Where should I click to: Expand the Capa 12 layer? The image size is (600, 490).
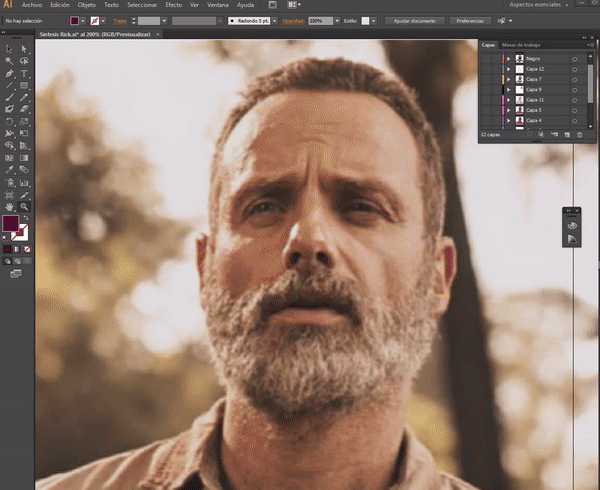point(509,69)
